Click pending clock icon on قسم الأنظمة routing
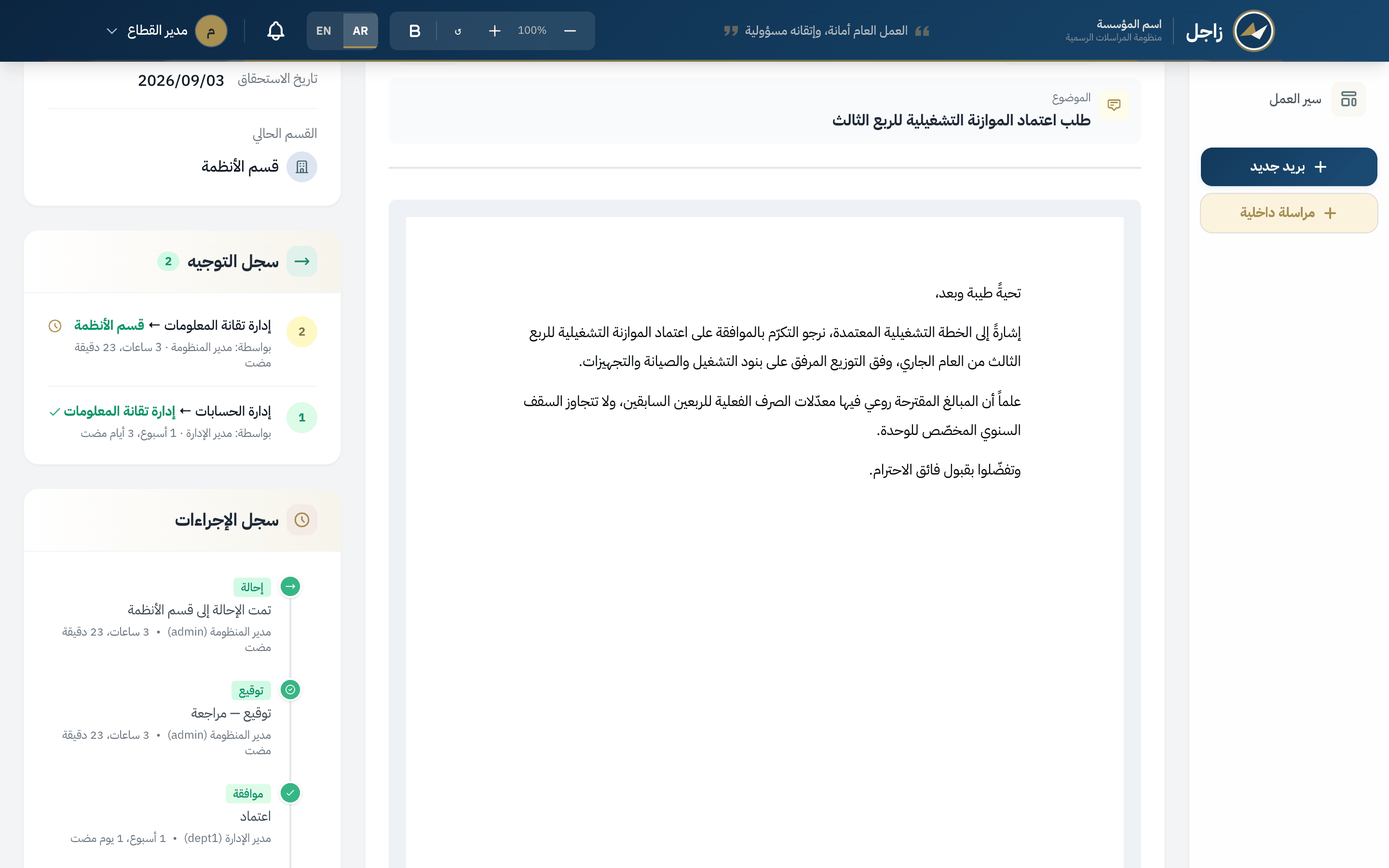This screenshot has width=1389, height=868. (55, 326)
